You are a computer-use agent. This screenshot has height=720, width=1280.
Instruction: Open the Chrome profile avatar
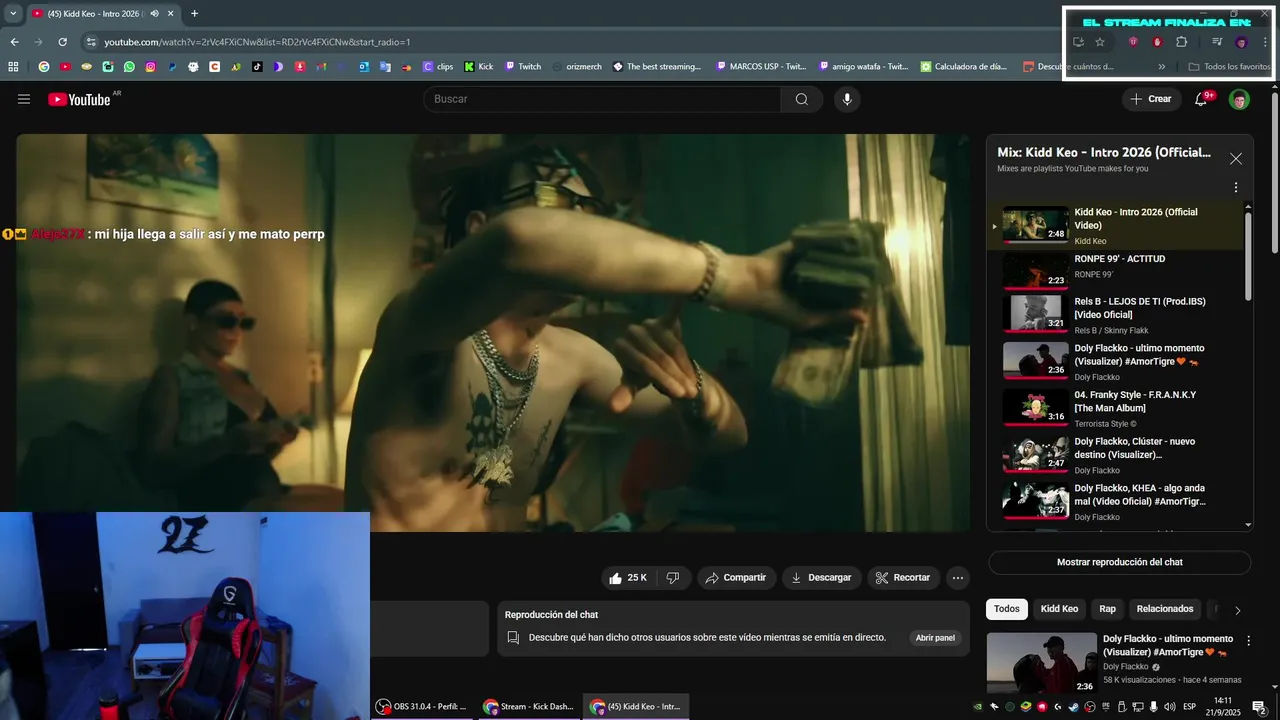[1242, 42]
